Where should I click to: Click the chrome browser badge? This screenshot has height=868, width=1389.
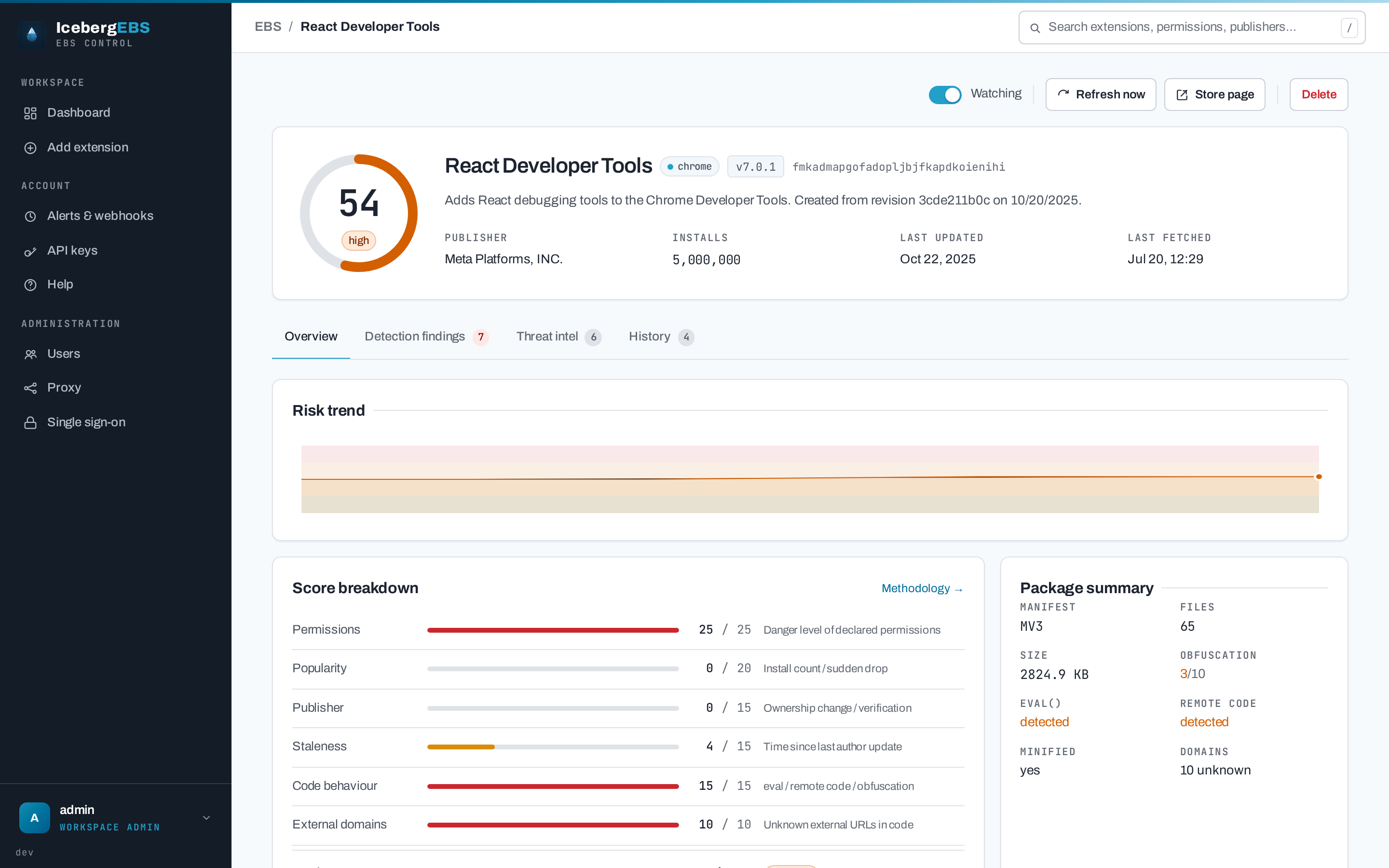(x=689, y=166)
